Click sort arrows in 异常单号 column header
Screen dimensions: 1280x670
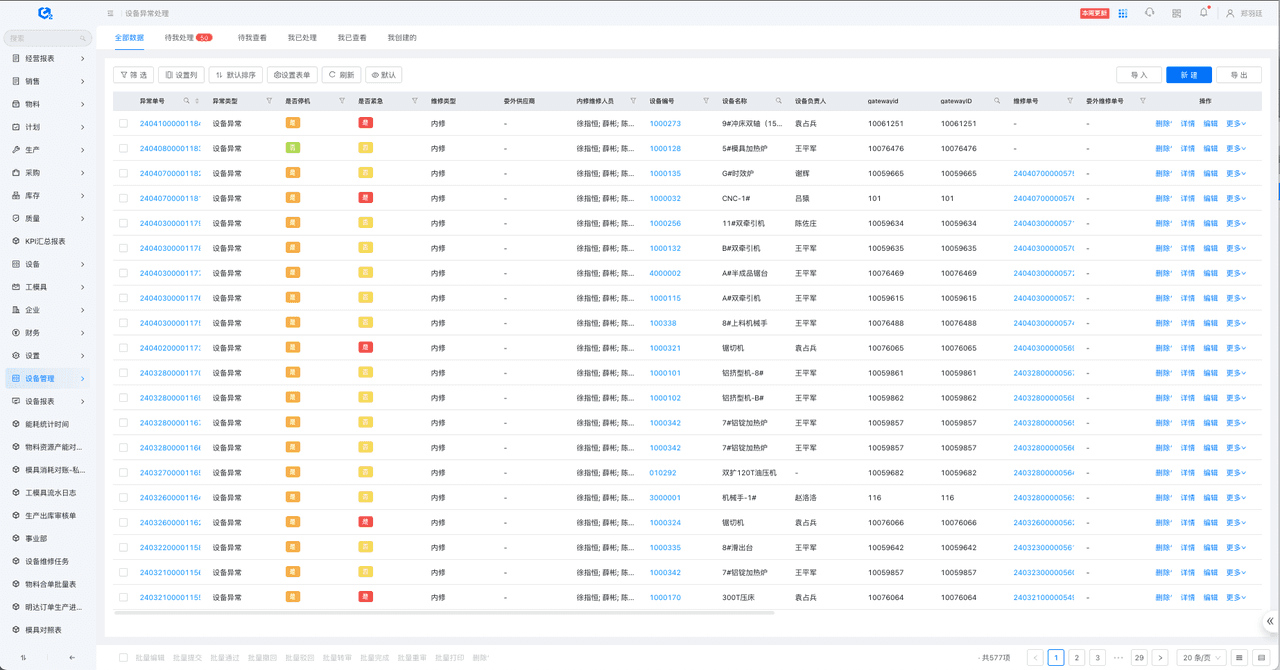[x=197, y=101]
